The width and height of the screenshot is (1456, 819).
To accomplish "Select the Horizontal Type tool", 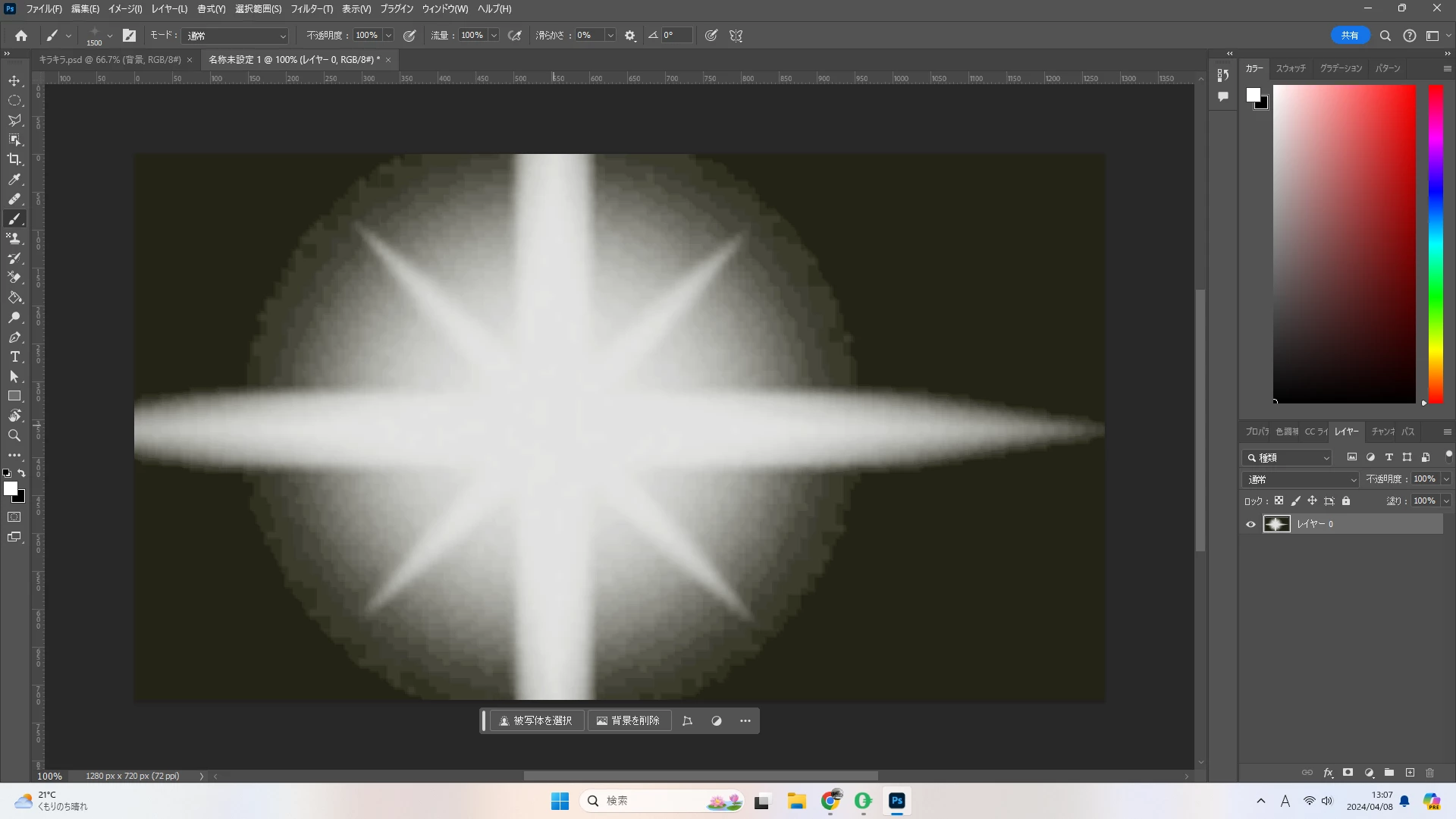I will pyautogui.click(x=14, y=357).
